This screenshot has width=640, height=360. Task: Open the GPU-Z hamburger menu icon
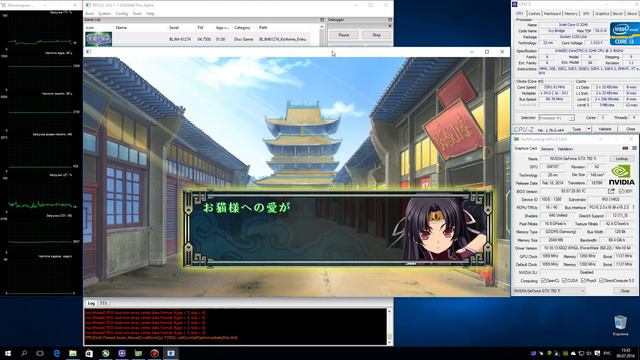pyautogui.click(x=634, y=148)
